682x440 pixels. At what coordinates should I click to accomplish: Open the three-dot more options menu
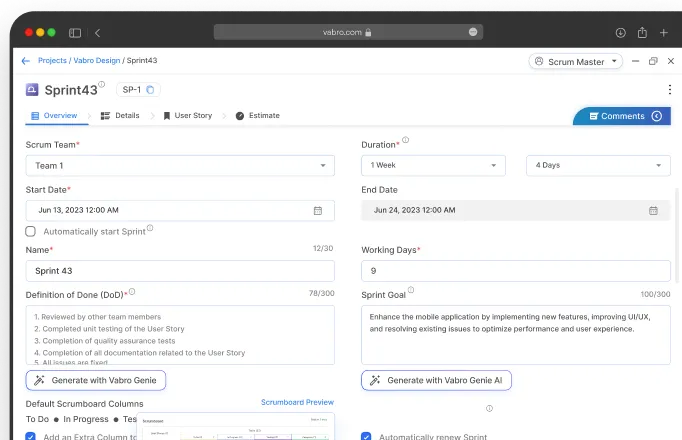[x=669, y=90]
